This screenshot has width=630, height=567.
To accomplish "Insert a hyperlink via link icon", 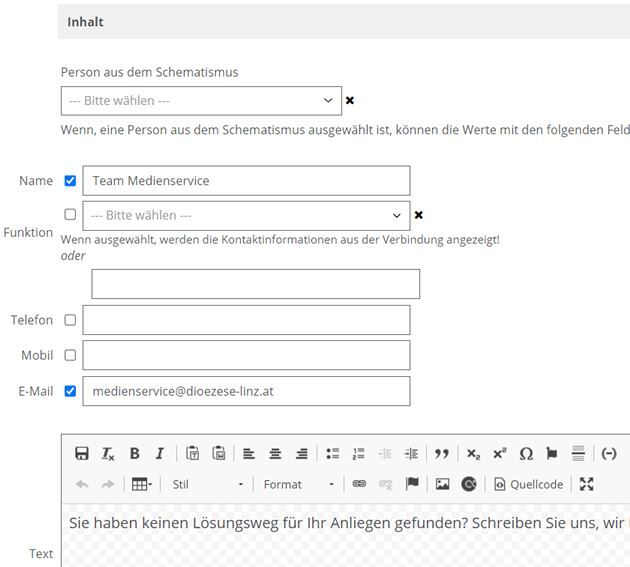I will coord(359,484).
